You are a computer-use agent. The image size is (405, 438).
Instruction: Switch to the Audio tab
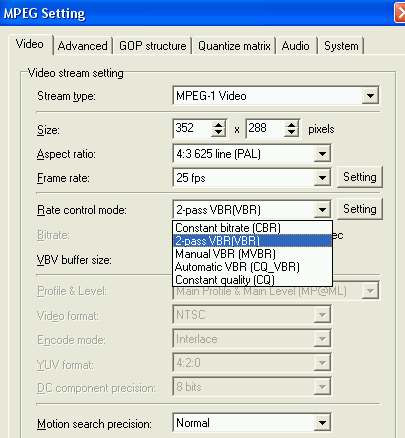coord(295,46)
